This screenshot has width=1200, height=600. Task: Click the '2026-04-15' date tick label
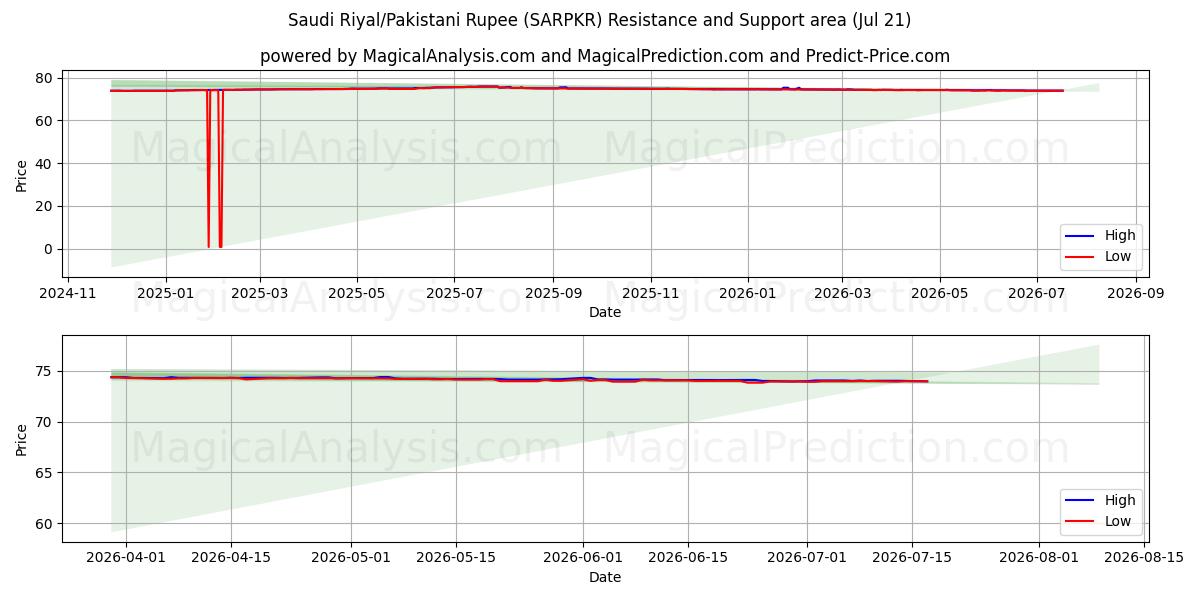tap(231, 558)
